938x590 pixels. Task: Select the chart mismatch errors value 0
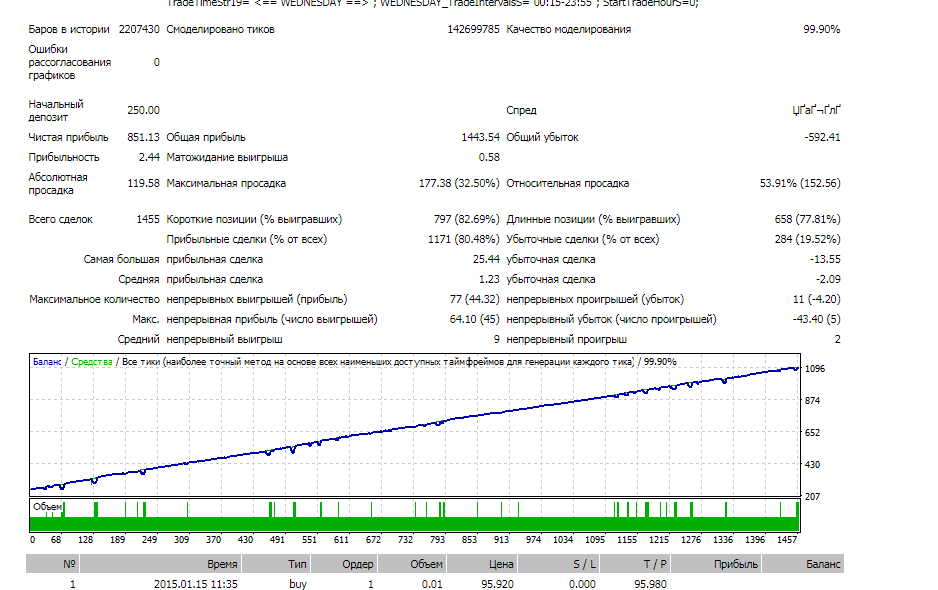pyautogui.click(x=157, y=62)
